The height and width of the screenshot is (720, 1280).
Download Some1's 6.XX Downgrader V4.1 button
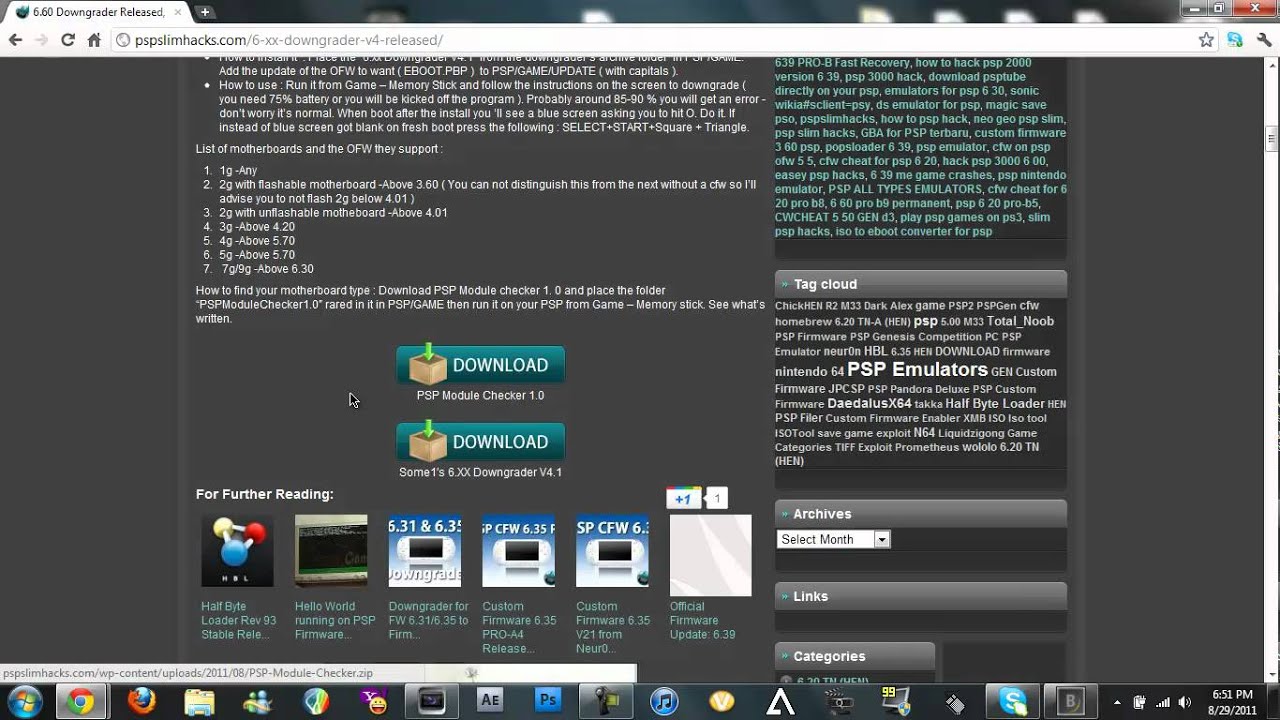point(481,442)
